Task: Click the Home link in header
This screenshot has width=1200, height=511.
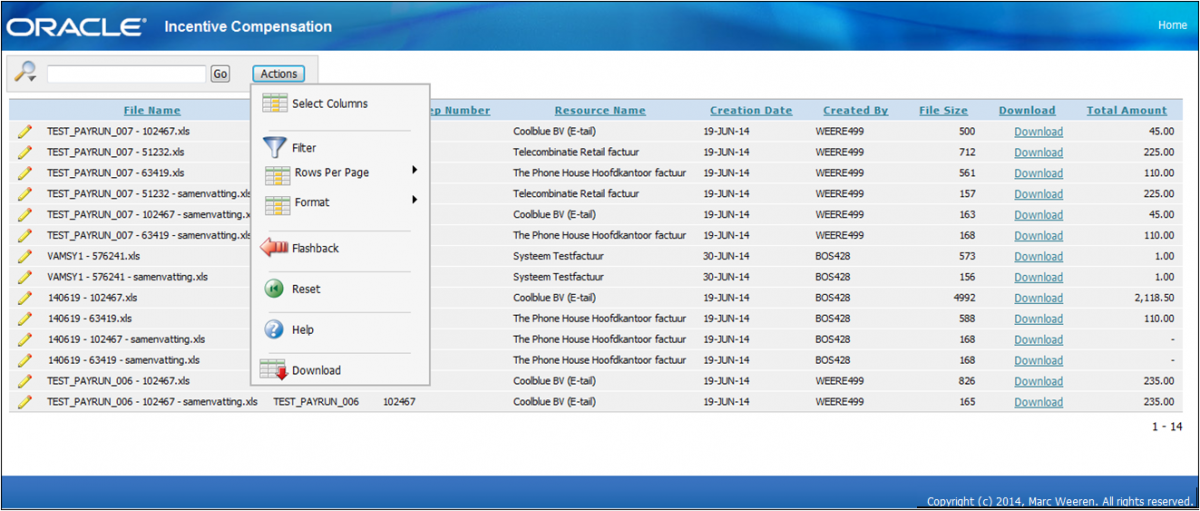Action: point(1172,25)
